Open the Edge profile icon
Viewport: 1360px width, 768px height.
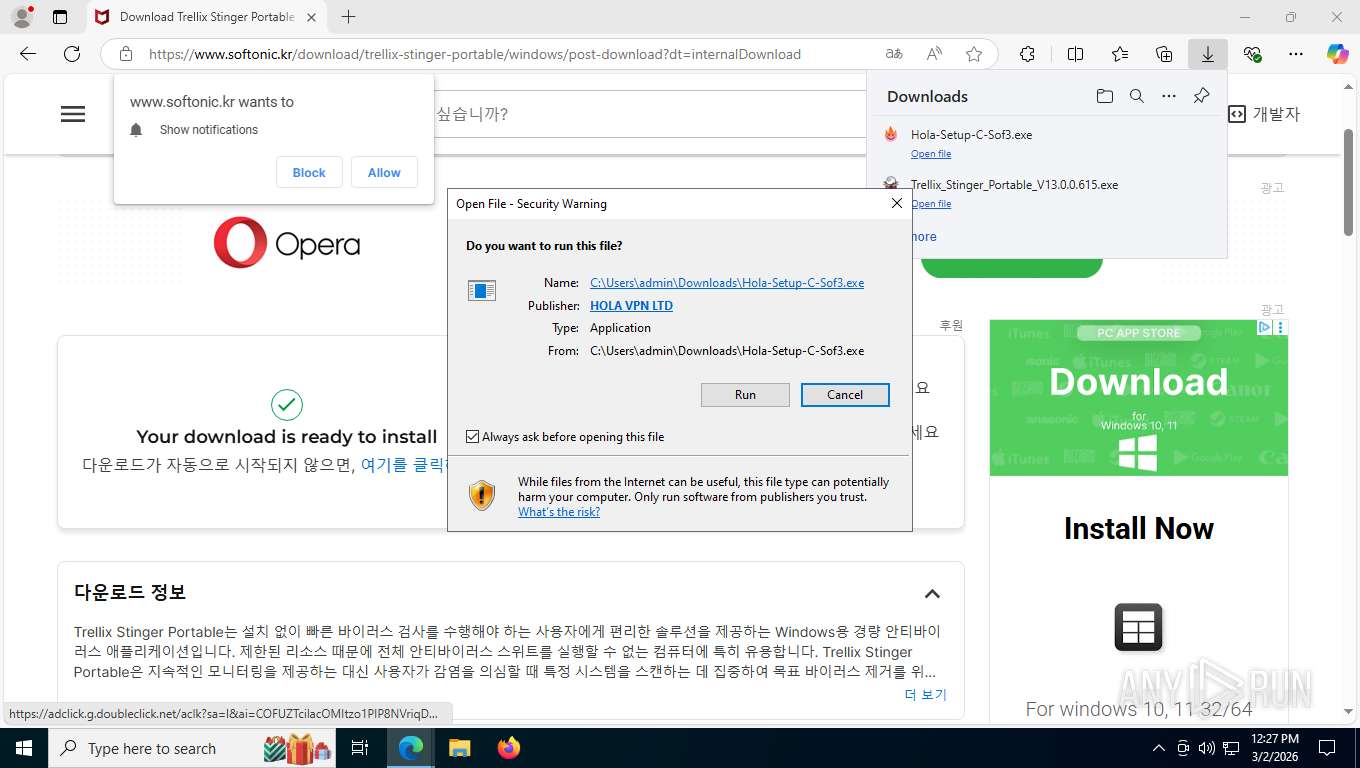(x=21, y=17)
